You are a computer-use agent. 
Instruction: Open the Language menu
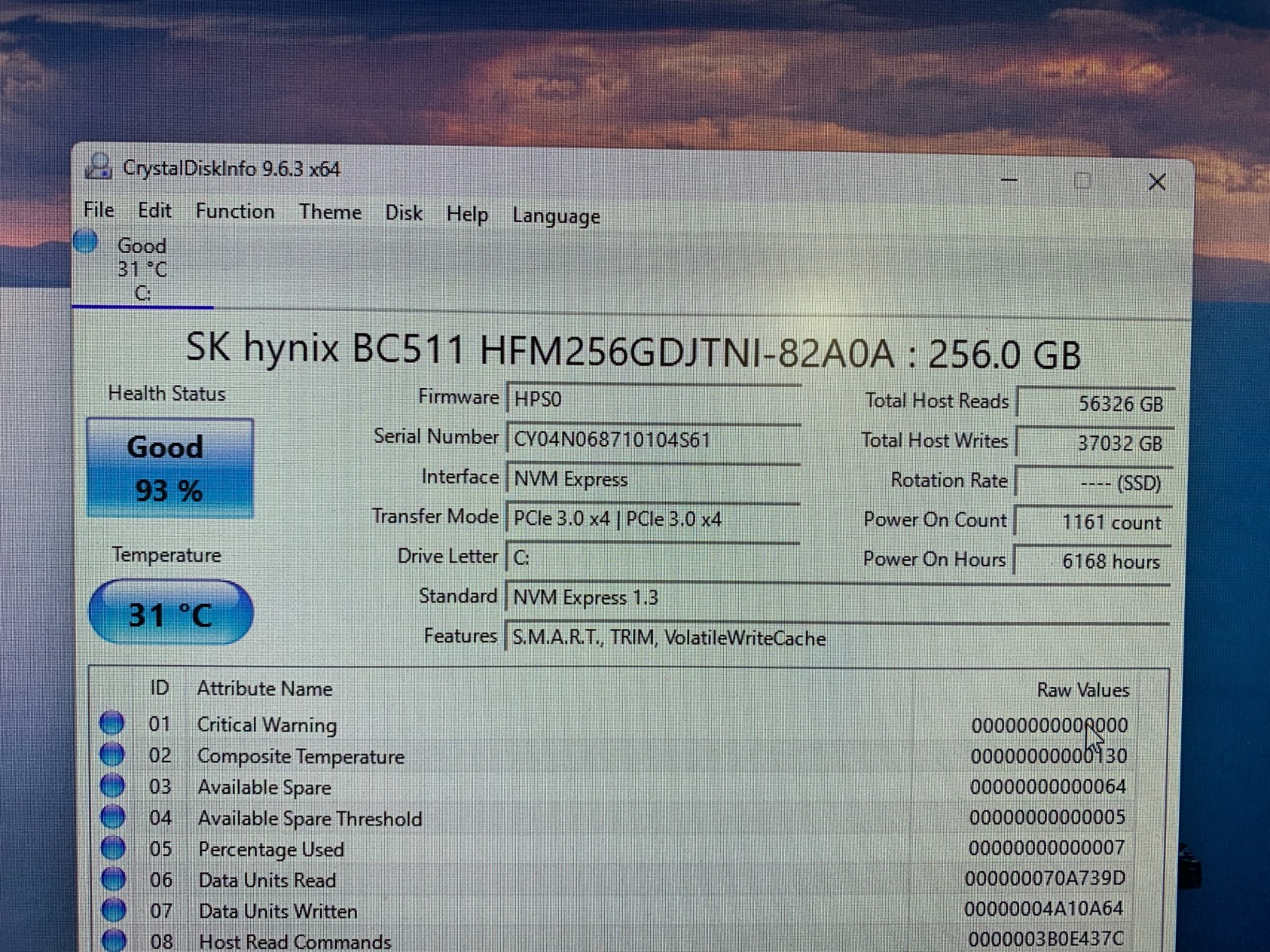click(x=556, y=216)
